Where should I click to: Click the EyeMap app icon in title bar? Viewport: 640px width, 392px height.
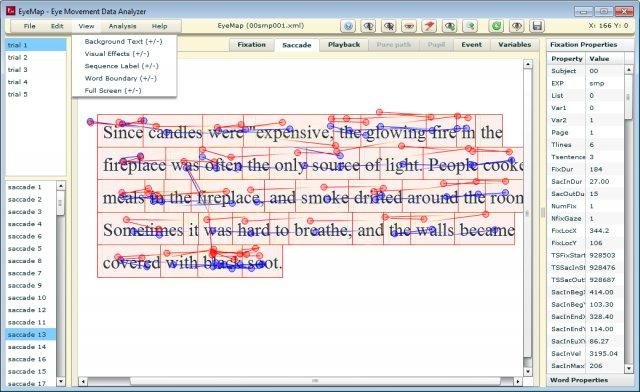coord(10,11)
